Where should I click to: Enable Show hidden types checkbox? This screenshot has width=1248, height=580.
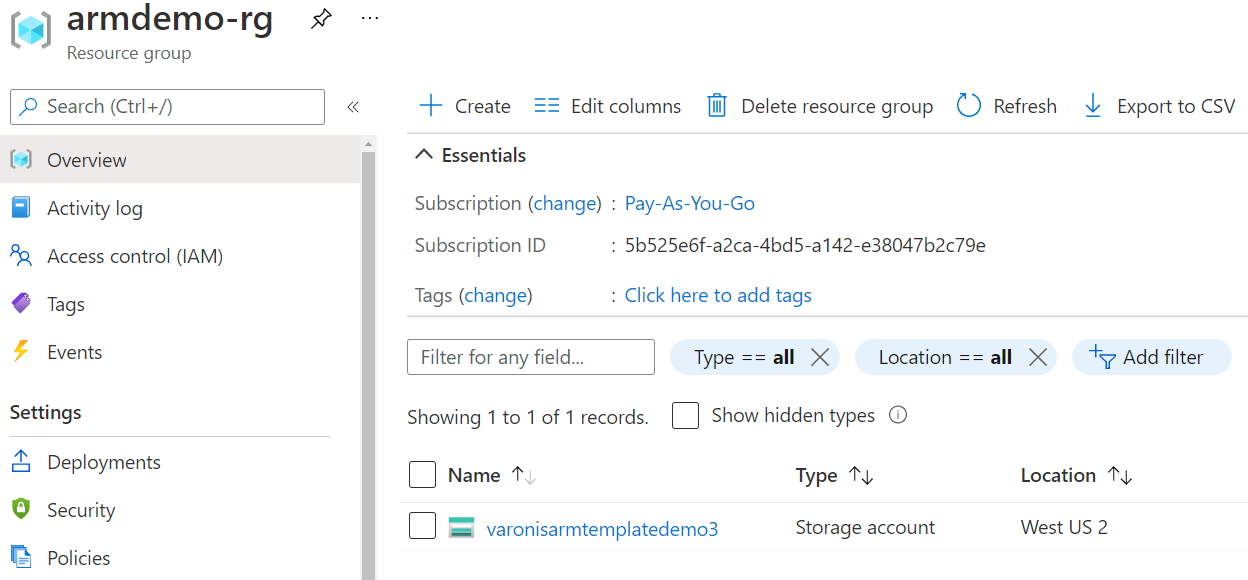click(685, 415)
